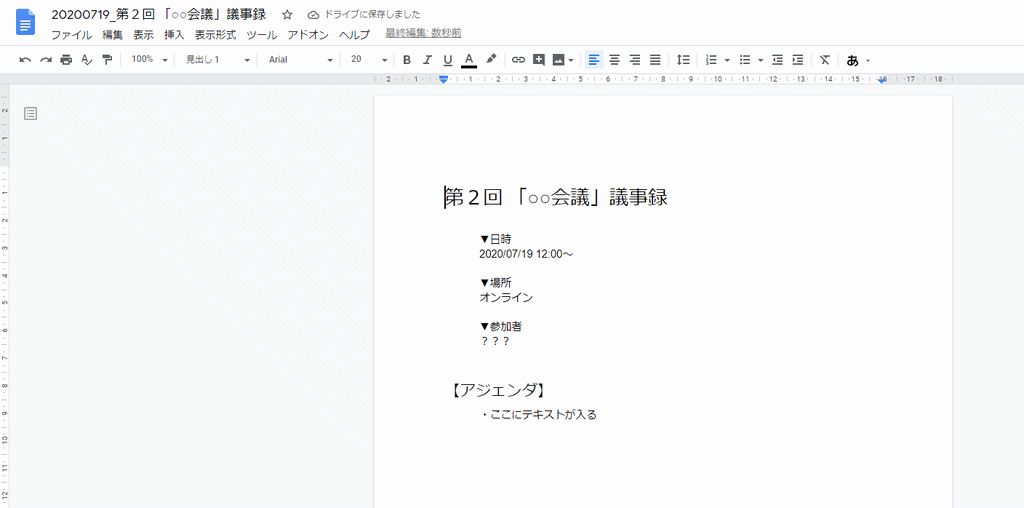Screen dimensions: 1024x508
Task: Enable center text alignment
Action: 615,60
